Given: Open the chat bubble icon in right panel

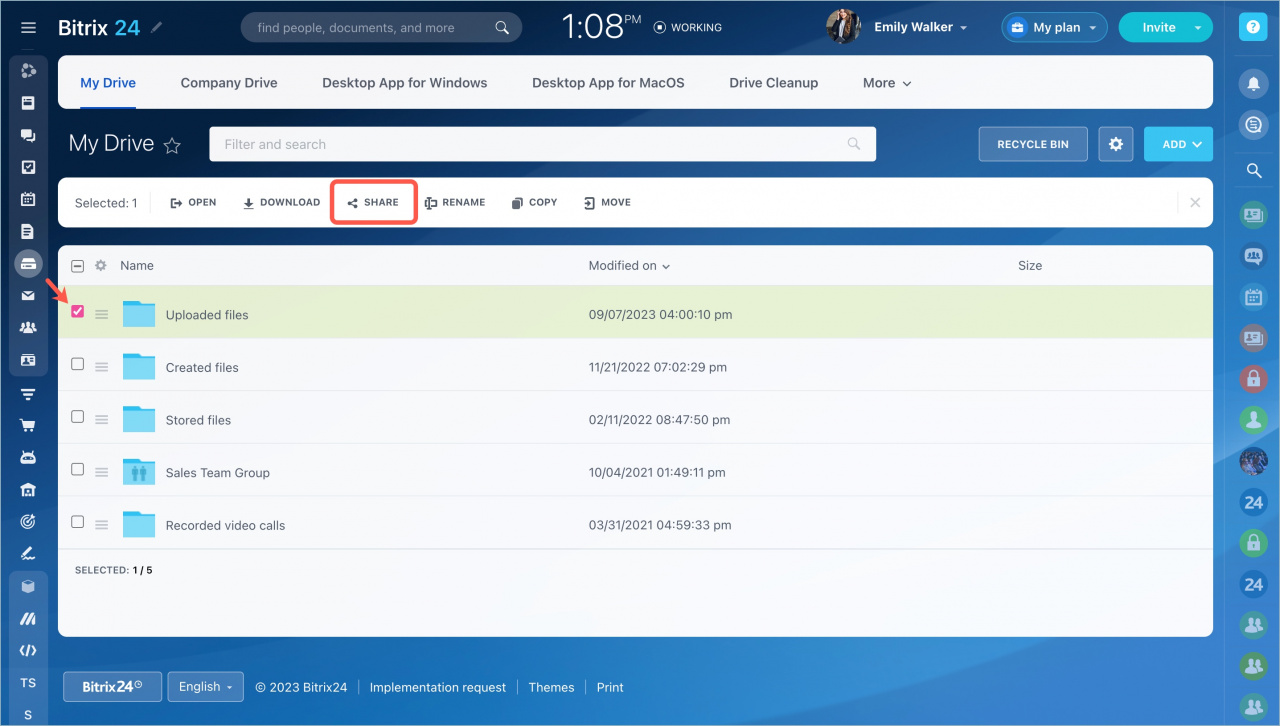Looking at the screenshot, I should pyautogui.click(x=1253, y=125).
